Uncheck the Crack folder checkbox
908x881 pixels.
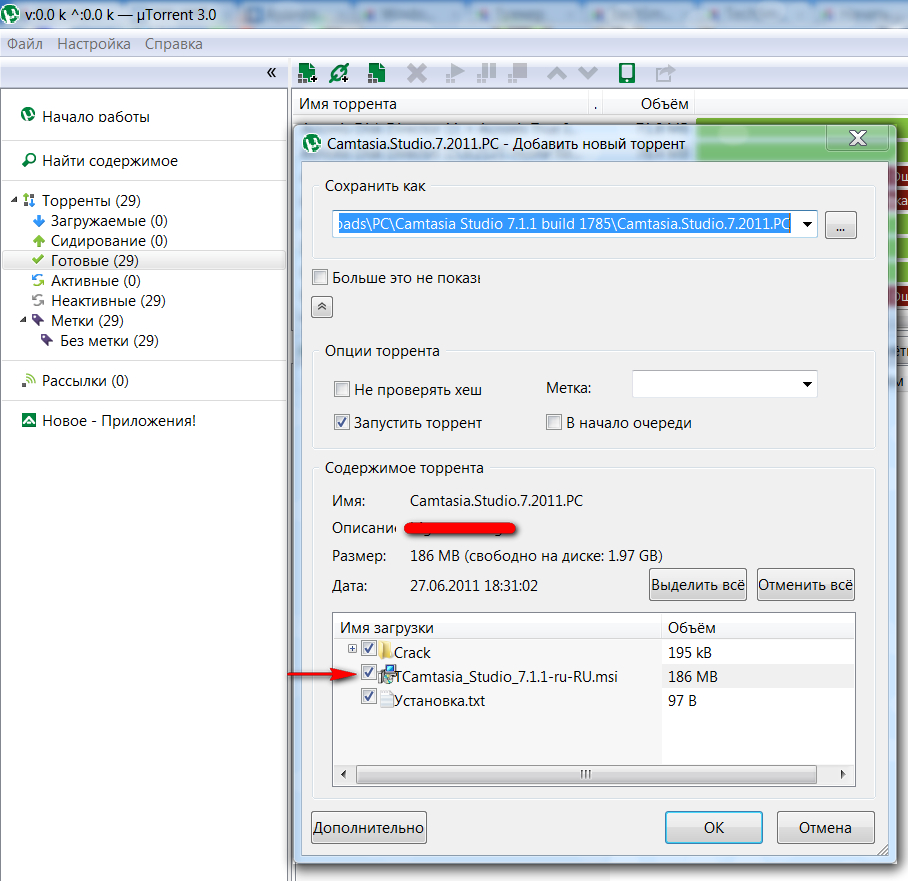click(x=369, y=648)
